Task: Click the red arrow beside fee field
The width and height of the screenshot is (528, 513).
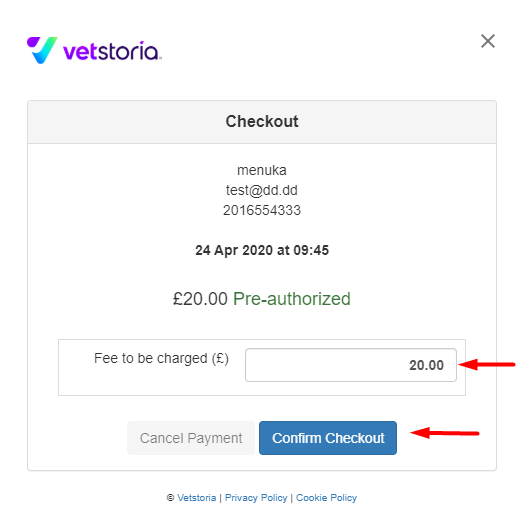Action: [x=487, y=364]
